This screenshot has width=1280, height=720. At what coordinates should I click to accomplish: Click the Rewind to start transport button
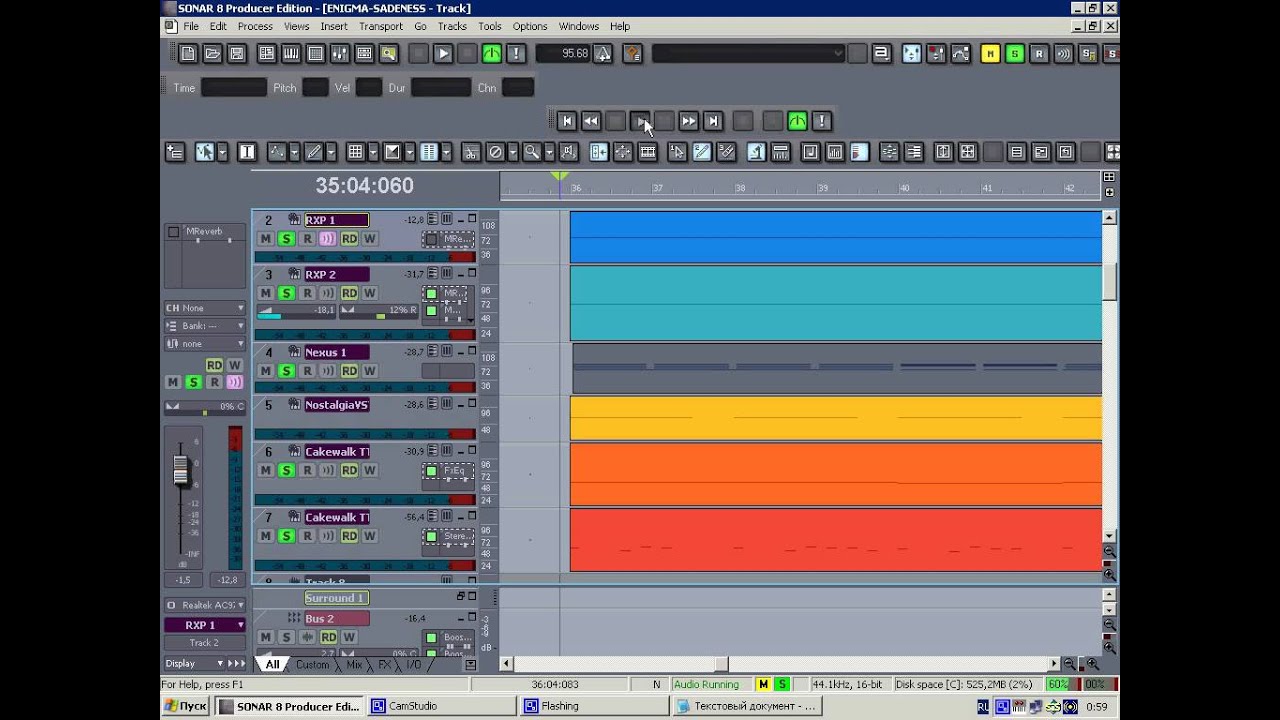(566, 121)
